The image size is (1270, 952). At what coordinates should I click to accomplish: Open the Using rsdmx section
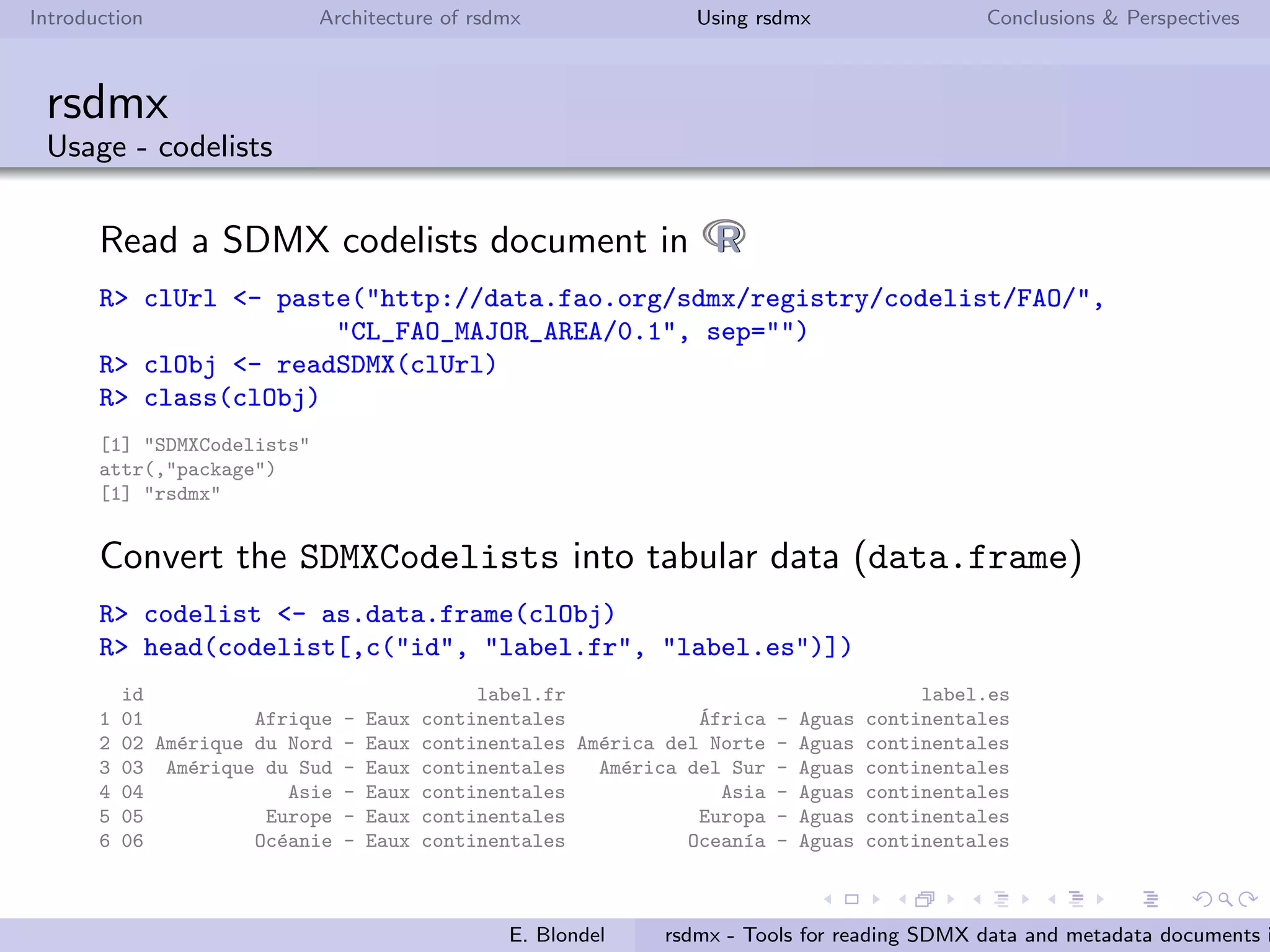(x=753, y=17)
